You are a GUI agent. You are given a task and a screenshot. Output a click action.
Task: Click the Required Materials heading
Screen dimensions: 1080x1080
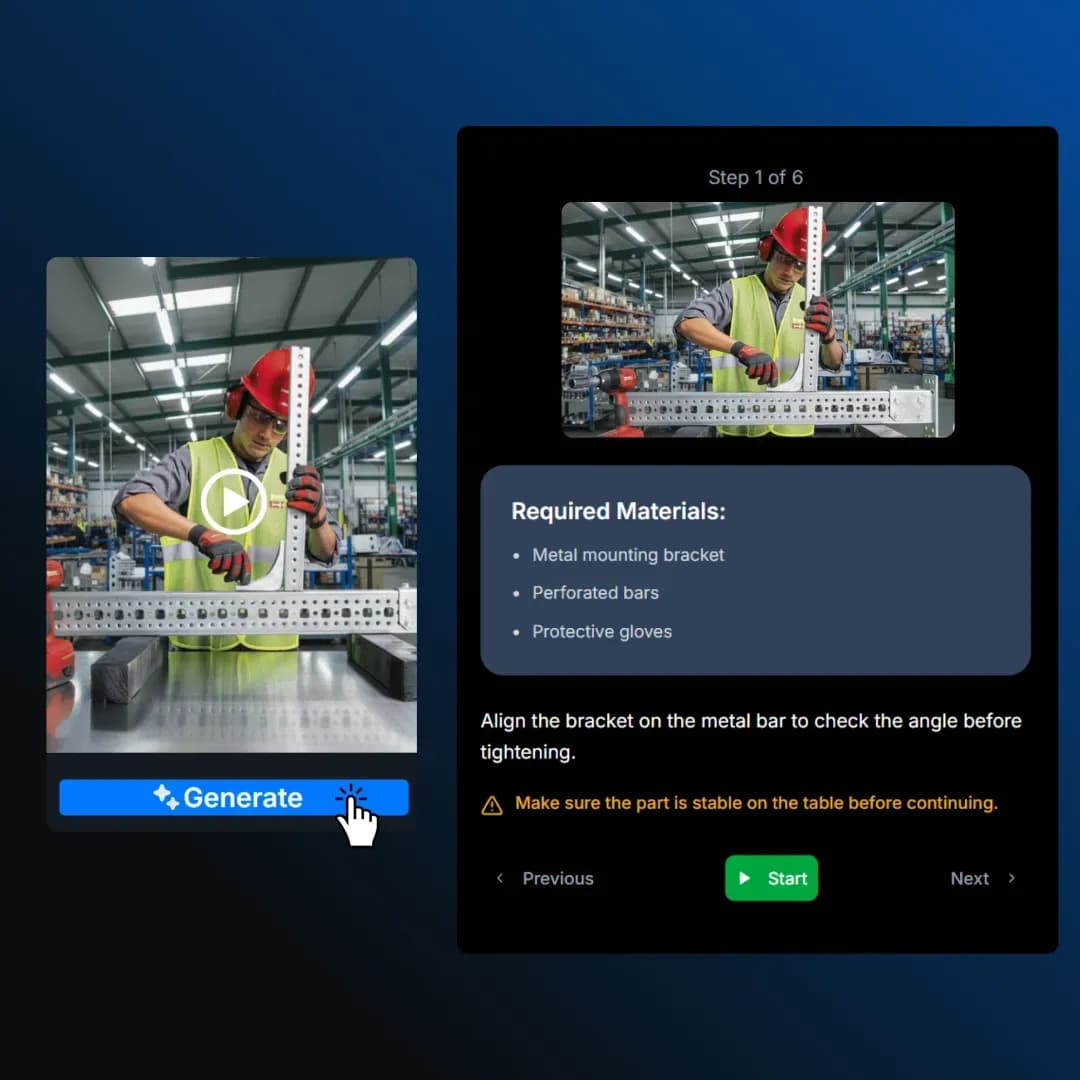coord(618,511)
